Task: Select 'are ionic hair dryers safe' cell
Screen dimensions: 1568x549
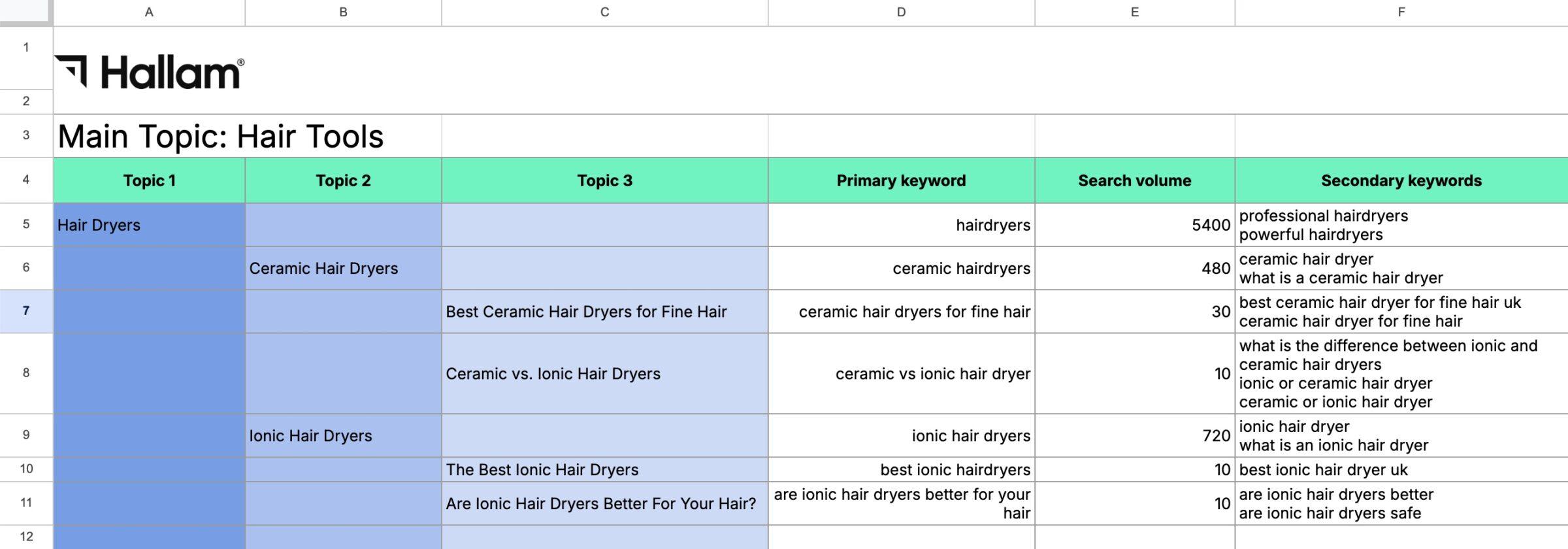Action: [1401, 503]
